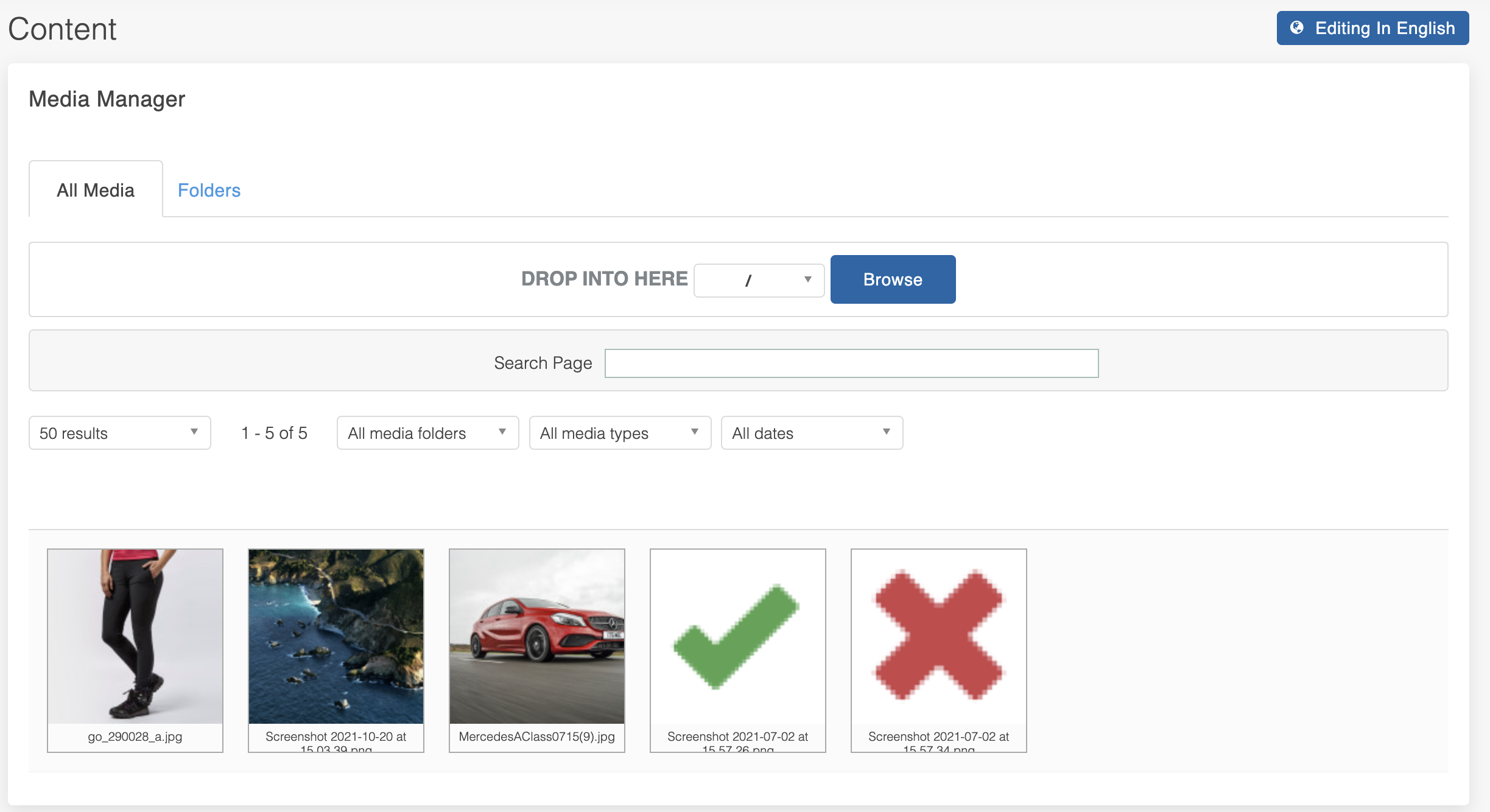Click the MercedesAClass0715(9).jpg filename label
Image resolution: width=1490 pixels, height=812 pixels.
(536, 737)
